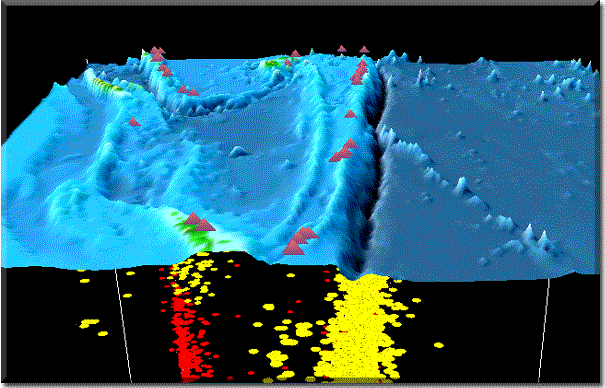Viewport: 605px width, 388px height.
Task: Click the single volcano triangle at top center
Action: (295, 53)
